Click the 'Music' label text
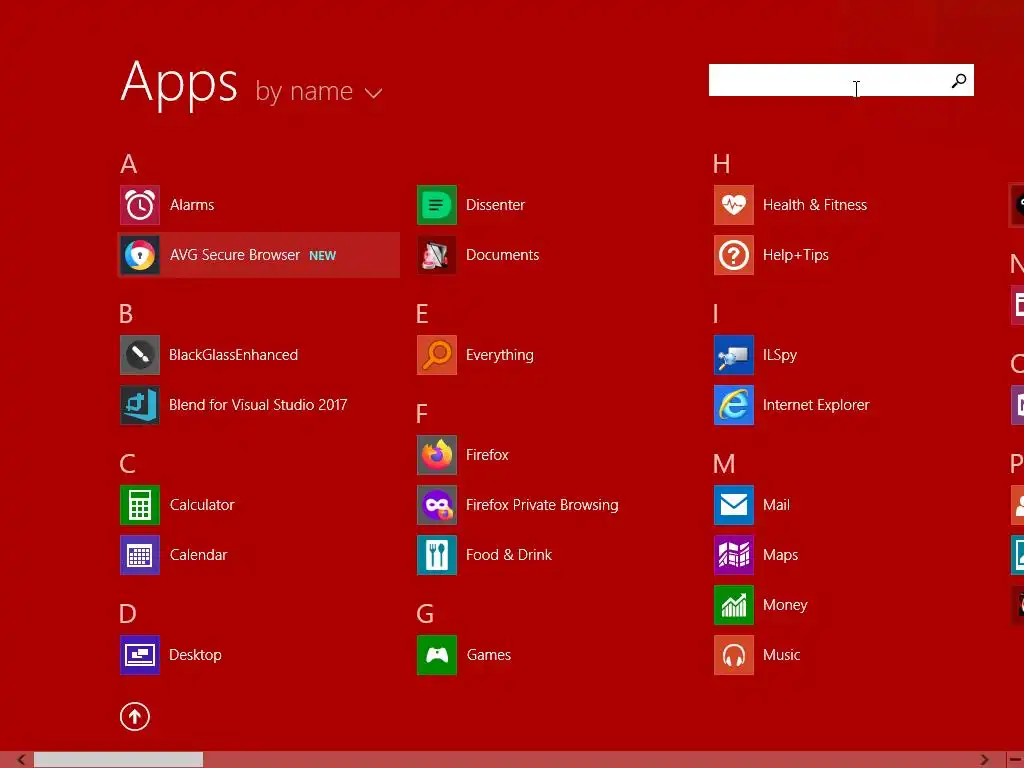 pos(781,655)
